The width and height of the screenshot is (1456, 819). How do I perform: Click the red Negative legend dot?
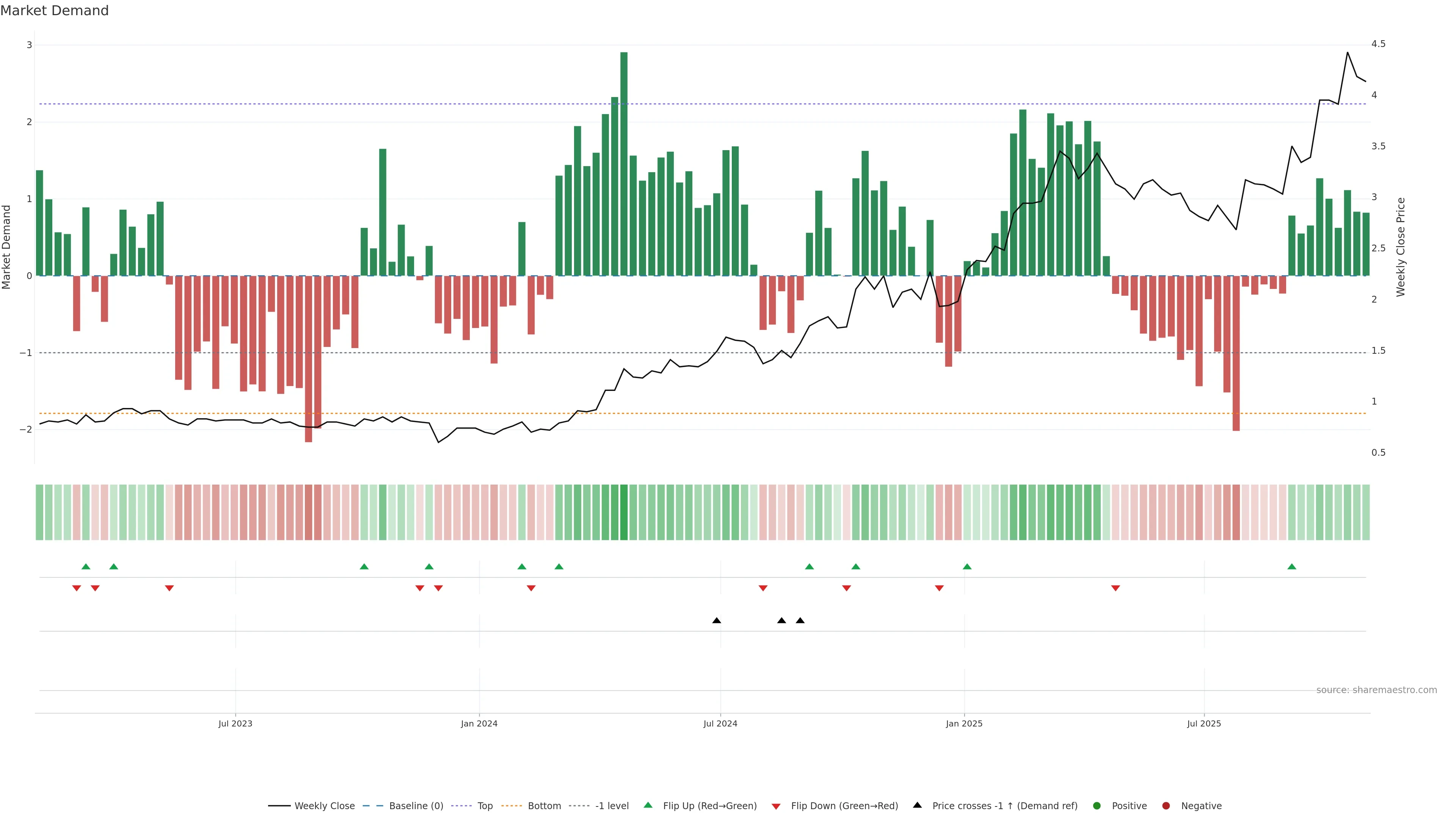[1166, 806]
